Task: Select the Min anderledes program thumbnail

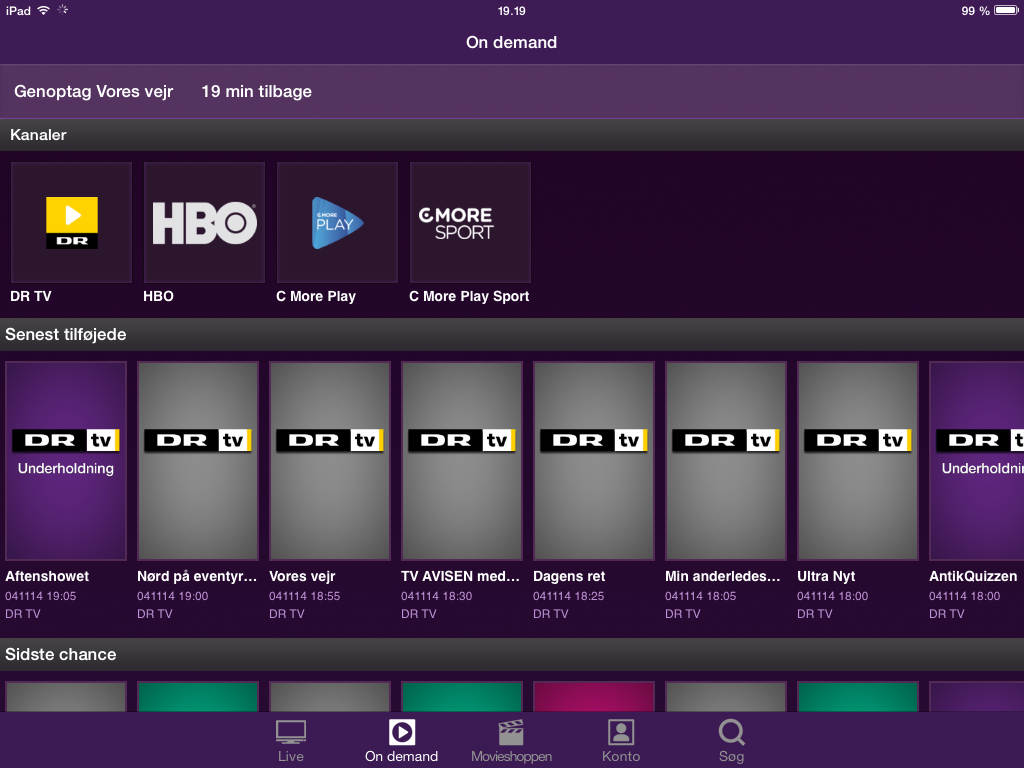Action: (x=726, y=460)
